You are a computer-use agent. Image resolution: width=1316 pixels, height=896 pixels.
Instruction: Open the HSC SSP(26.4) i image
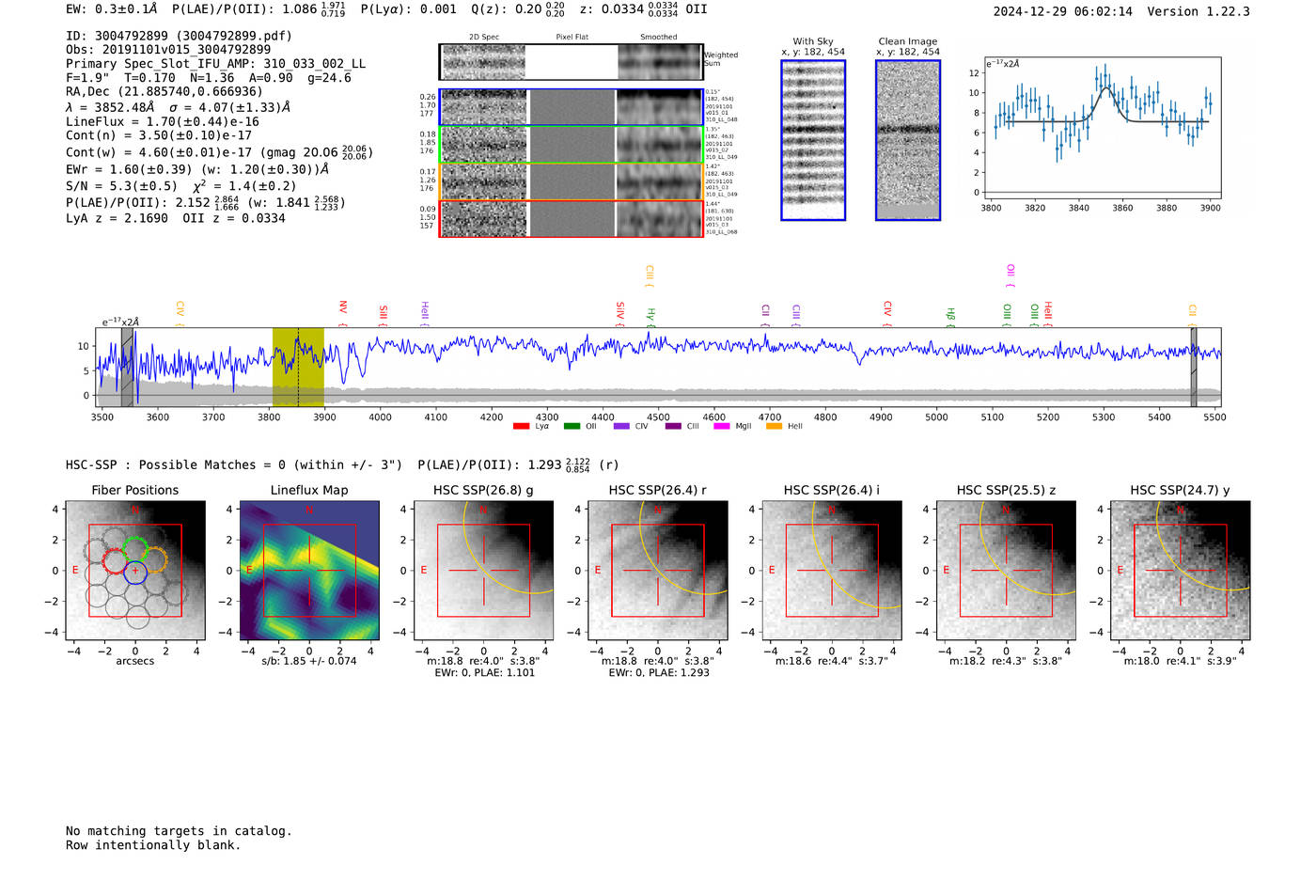pos(832,571)
